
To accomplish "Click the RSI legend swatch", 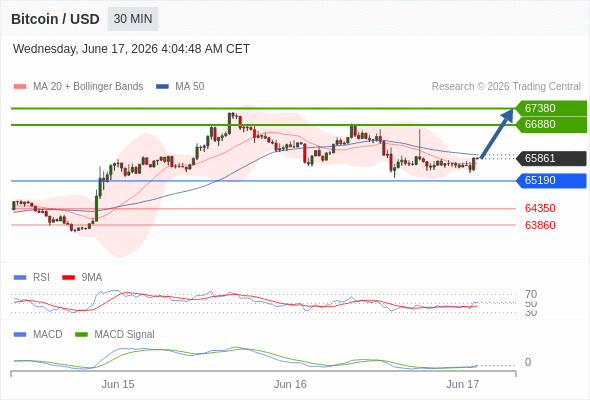I will pyautogui.click(x=20, y=278).
